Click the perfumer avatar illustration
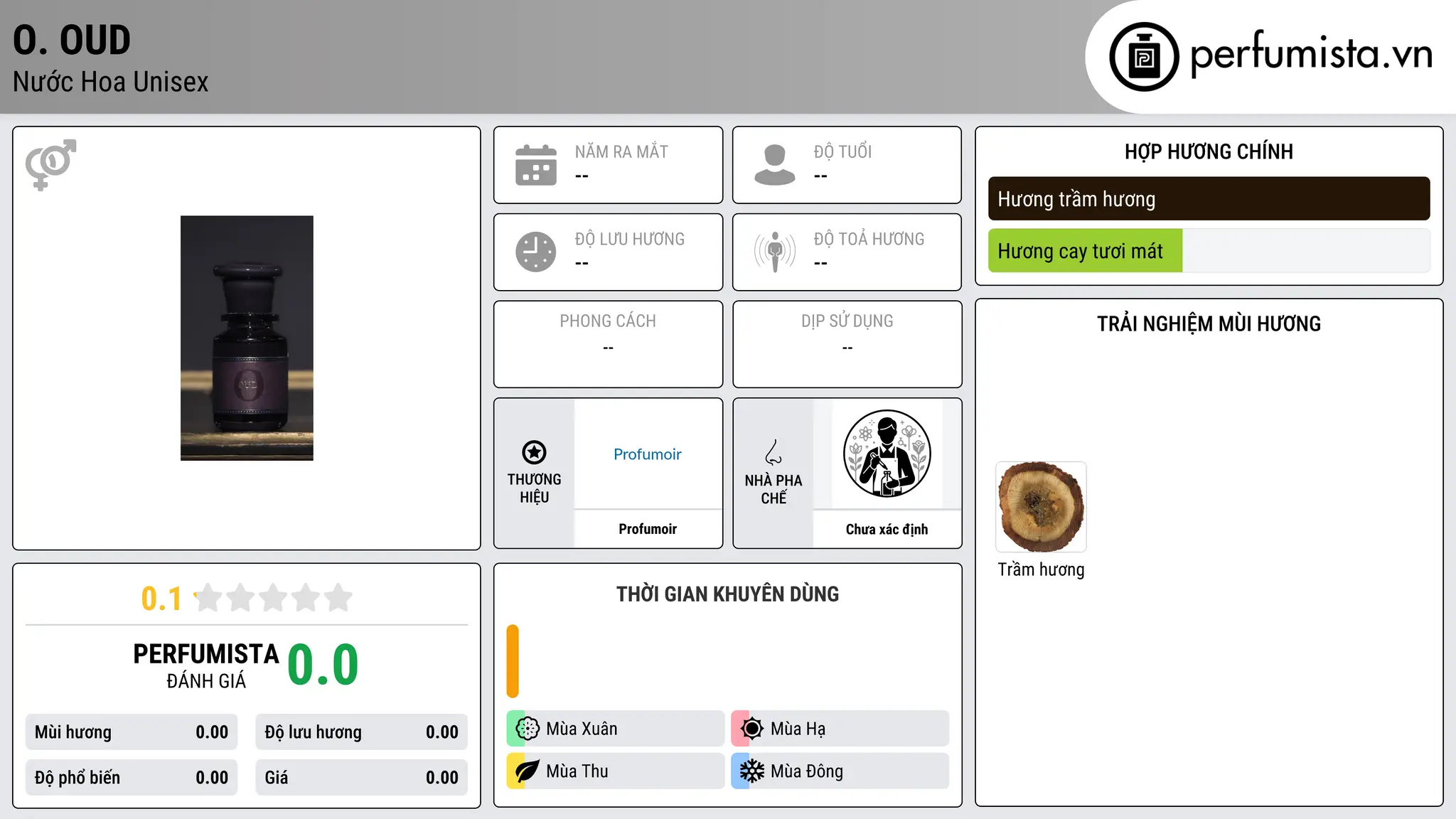Screen dimensions: 1456x819 (887, 454)
